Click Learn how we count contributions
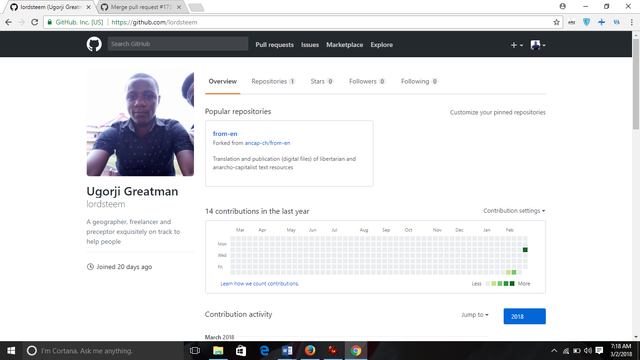Screen dimensions: 640x360 [x=260, y=283]
